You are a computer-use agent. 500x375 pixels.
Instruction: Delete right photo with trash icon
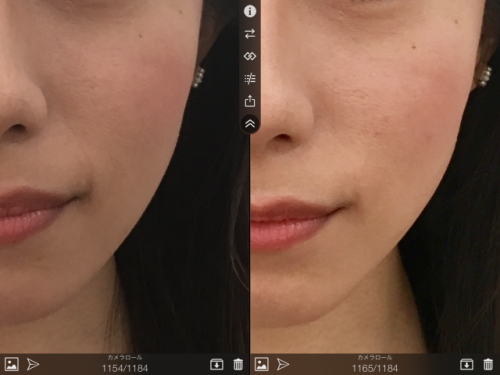click(x=488, y=364)
